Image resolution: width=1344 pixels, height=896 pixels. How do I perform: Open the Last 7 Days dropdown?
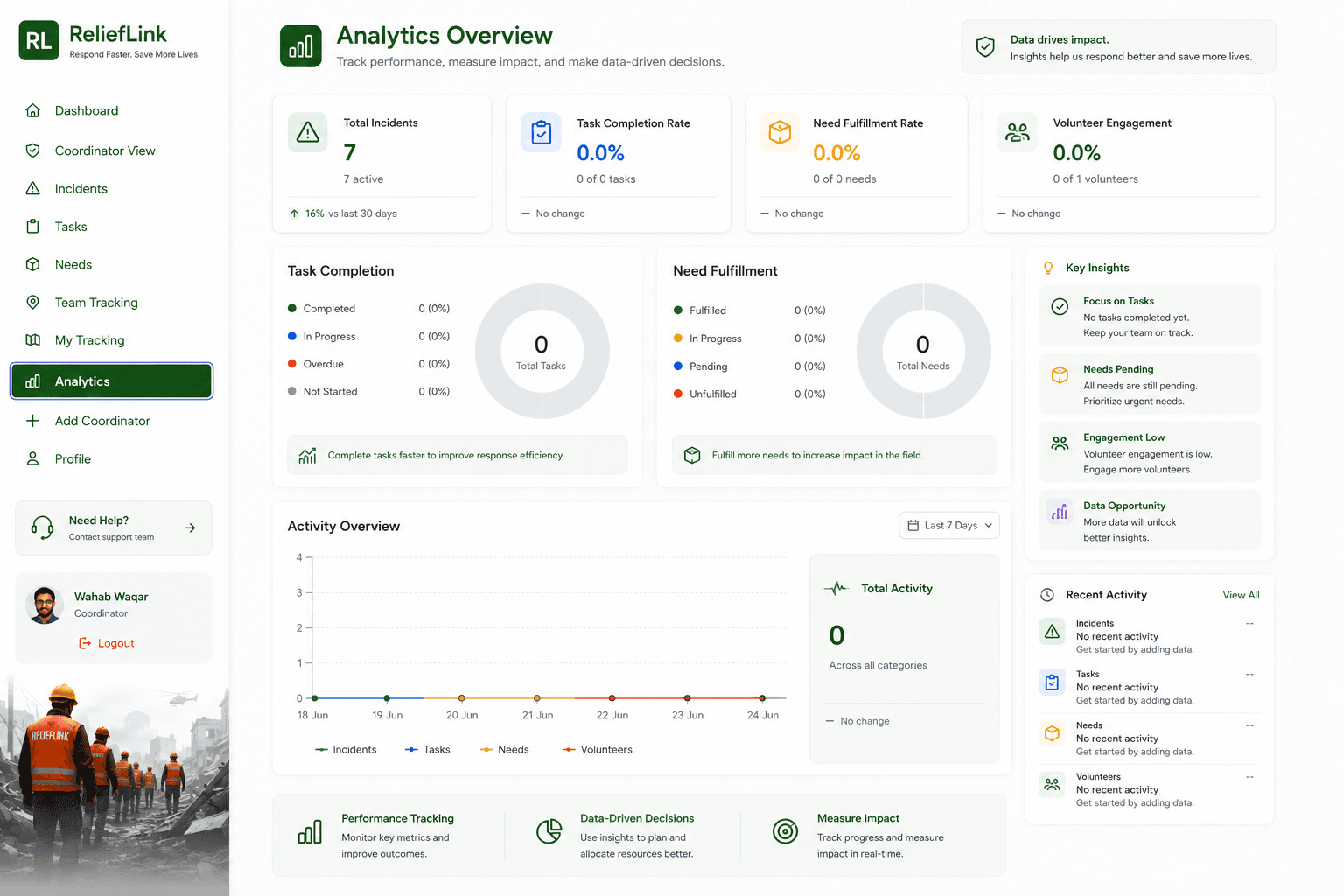(x=949, y=525)
